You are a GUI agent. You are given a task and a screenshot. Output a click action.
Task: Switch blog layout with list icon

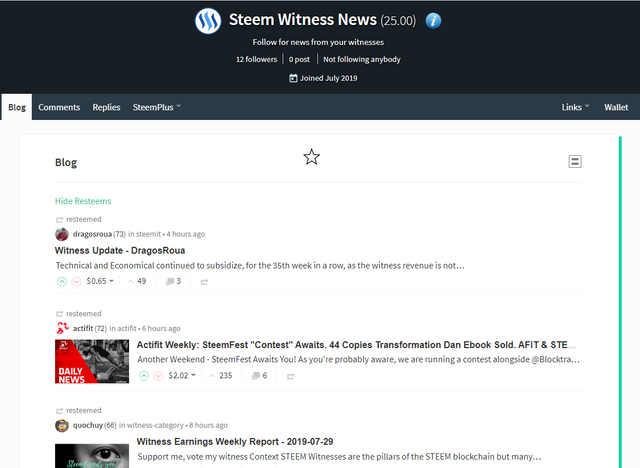tap(575, 162)
